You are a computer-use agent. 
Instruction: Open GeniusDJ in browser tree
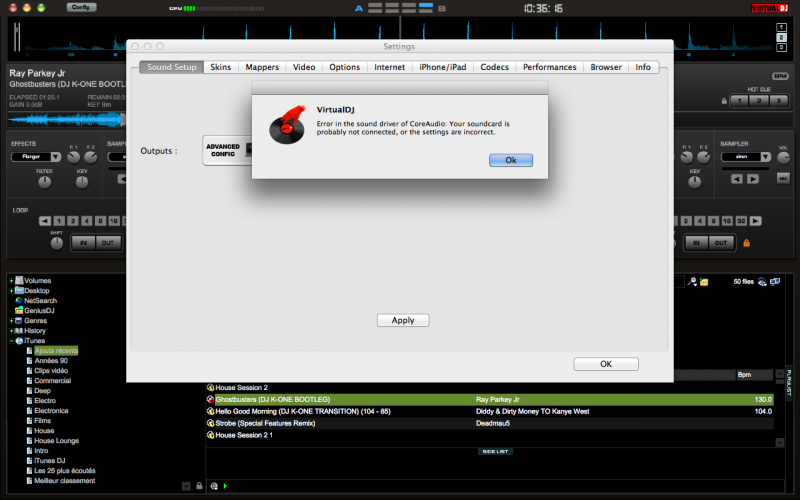pyautogui.click(x=39, y=311)
